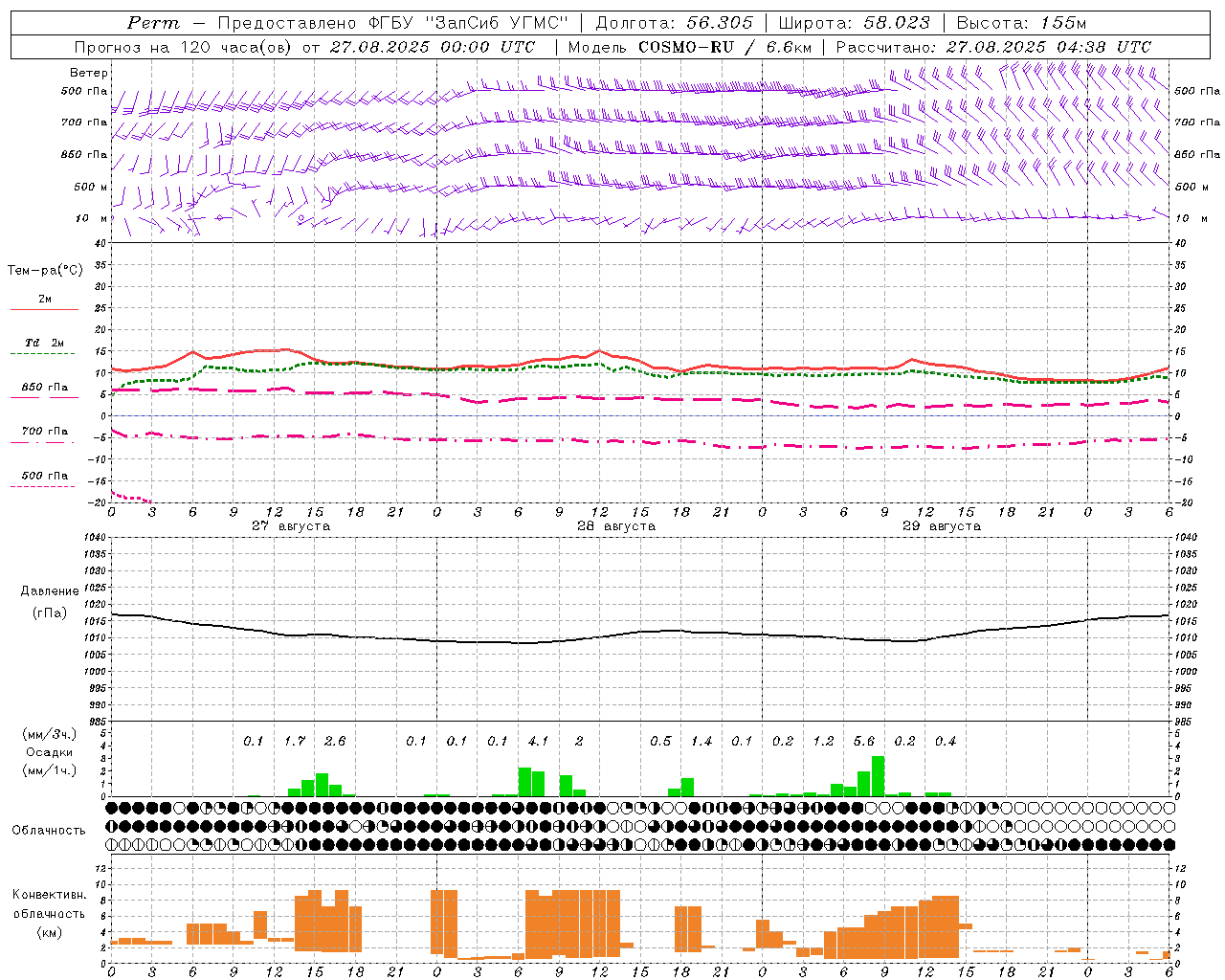
Task: Click the 'Конвективн.' convective cloud label
Action: (x=49, y=895)
